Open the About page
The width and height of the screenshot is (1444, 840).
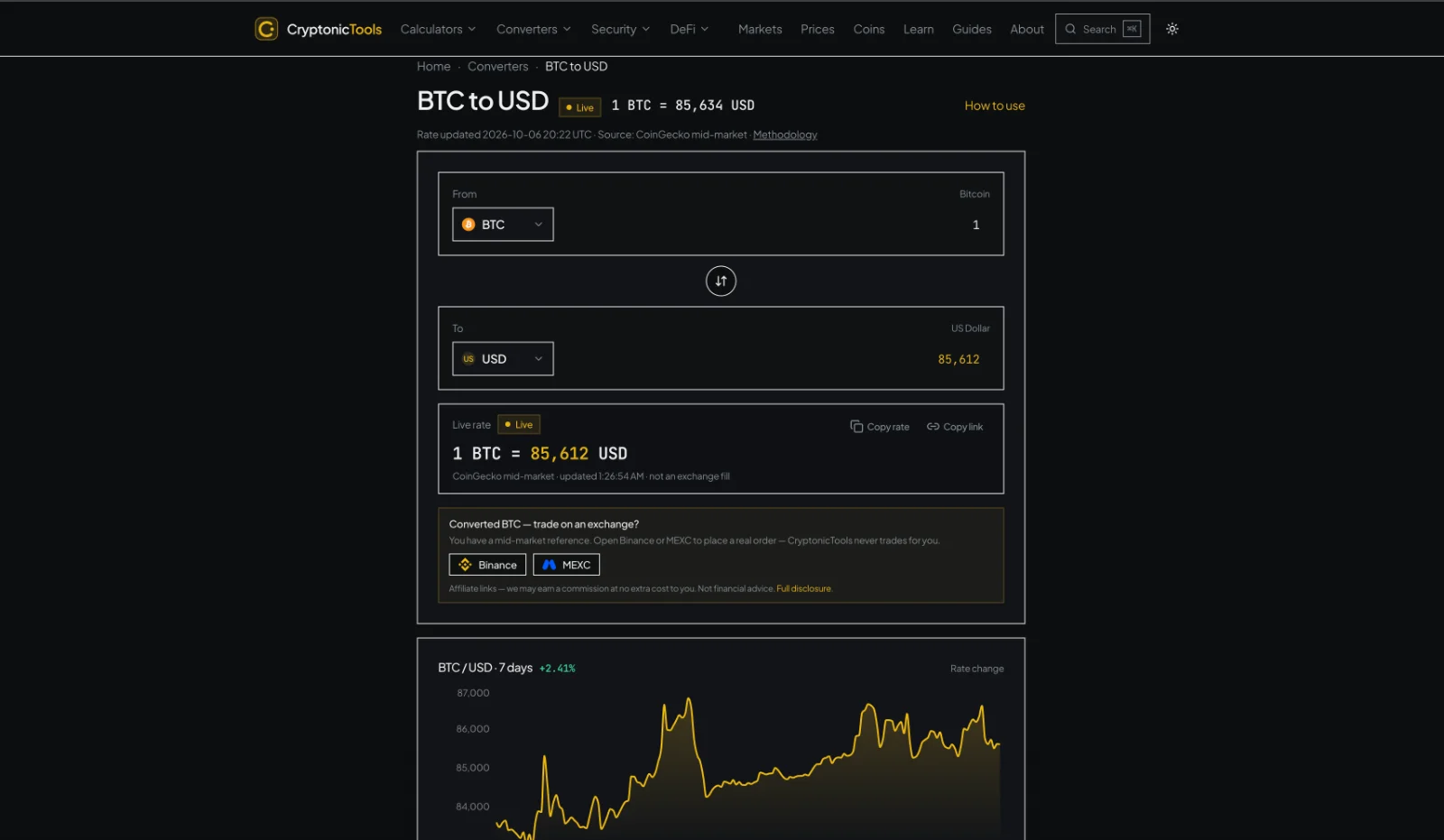pyautogui.click(x=1027, y=29)
